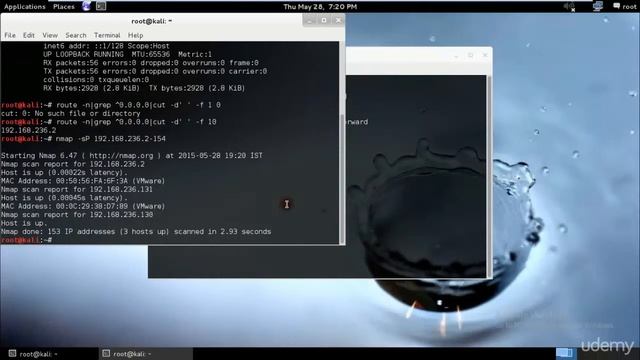Click the 'inet6 addr: ::1/128 Scope:Host' line
Image resolution: width=640 pixels, height=360 pixels.
click(106, 46)
